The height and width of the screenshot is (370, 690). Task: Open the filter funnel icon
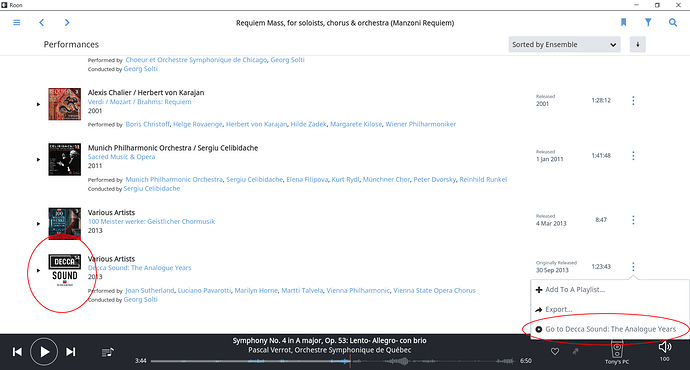coord(648,22)
